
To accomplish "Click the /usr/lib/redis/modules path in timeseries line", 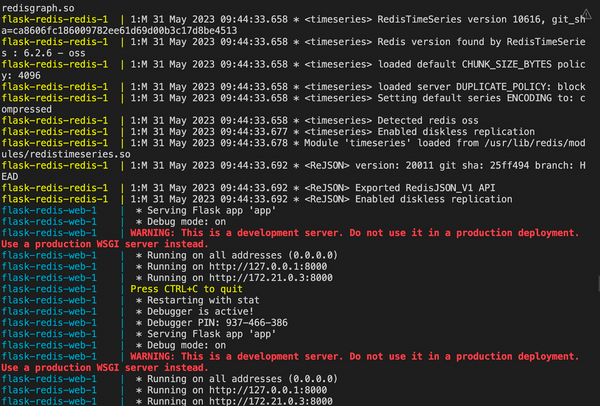I will point(535,143).
